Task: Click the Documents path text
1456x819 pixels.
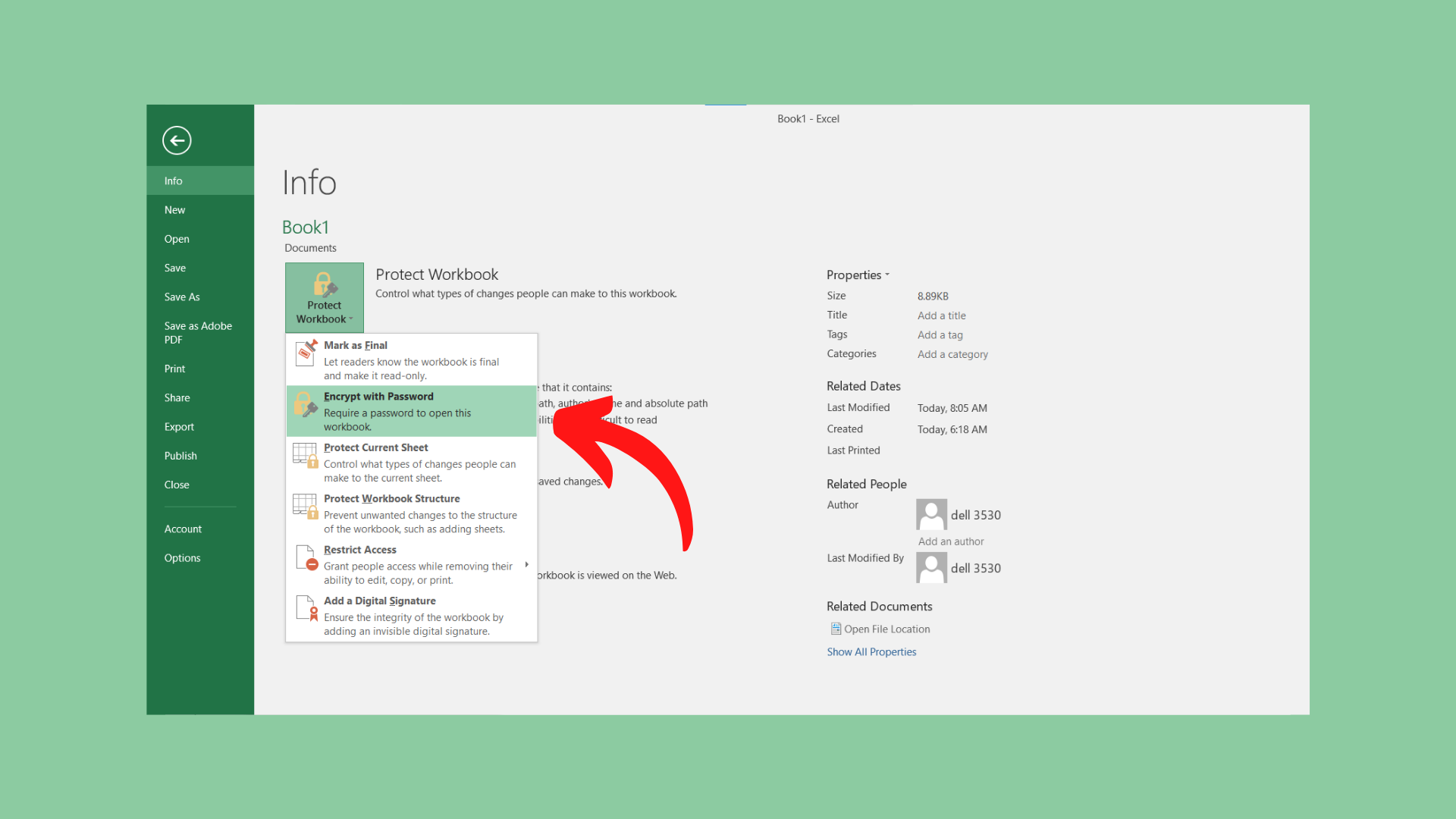Action: point(310,248)
